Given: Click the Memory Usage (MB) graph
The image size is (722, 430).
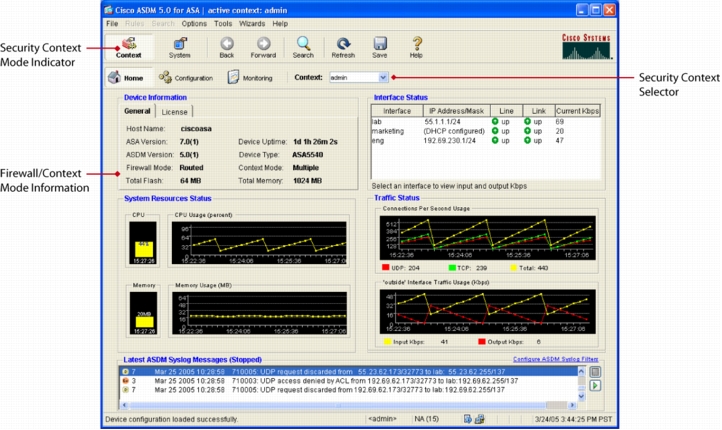Looking at the screenshot, I should tap(260, 314).
